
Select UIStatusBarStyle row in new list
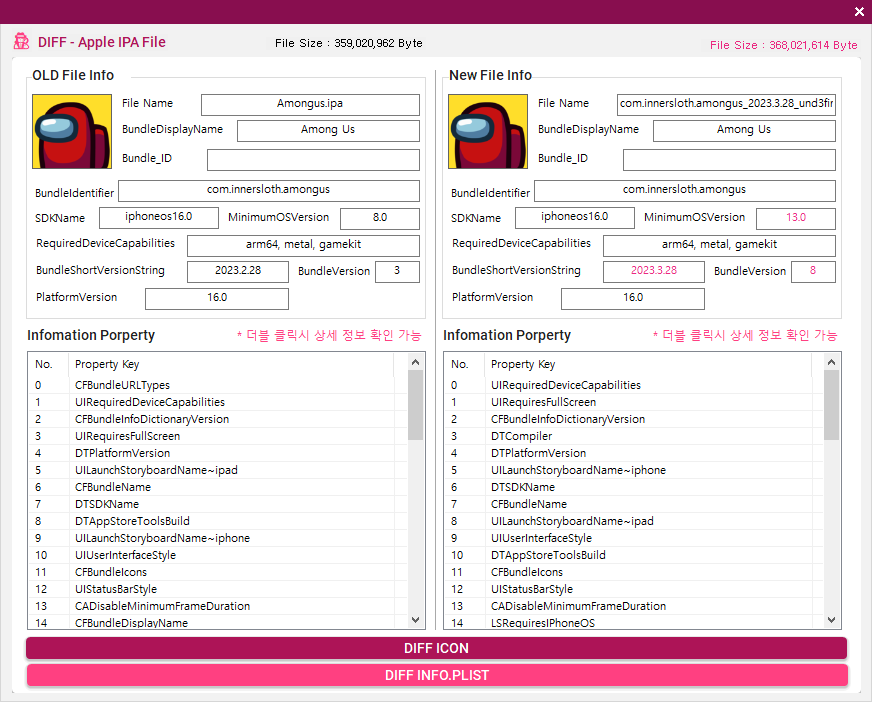pyautogui.click(x=635, y=589)
